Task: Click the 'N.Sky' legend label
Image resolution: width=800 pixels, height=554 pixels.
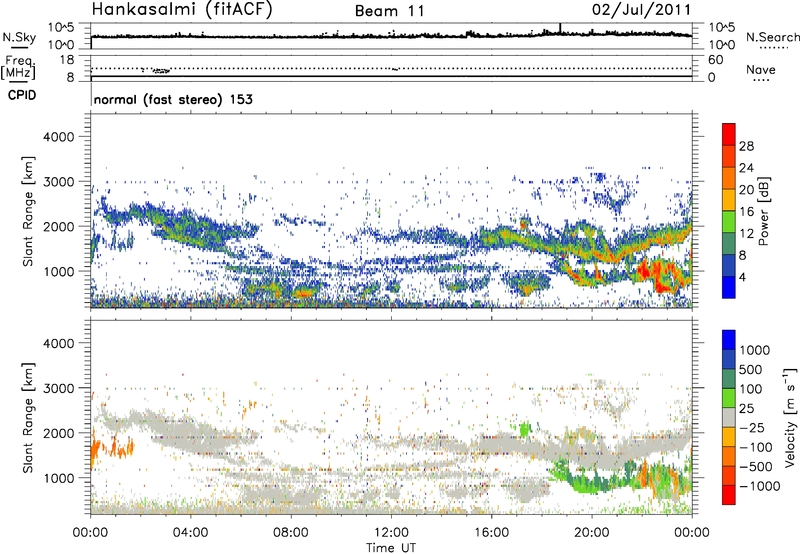Action: click(19, 37)
